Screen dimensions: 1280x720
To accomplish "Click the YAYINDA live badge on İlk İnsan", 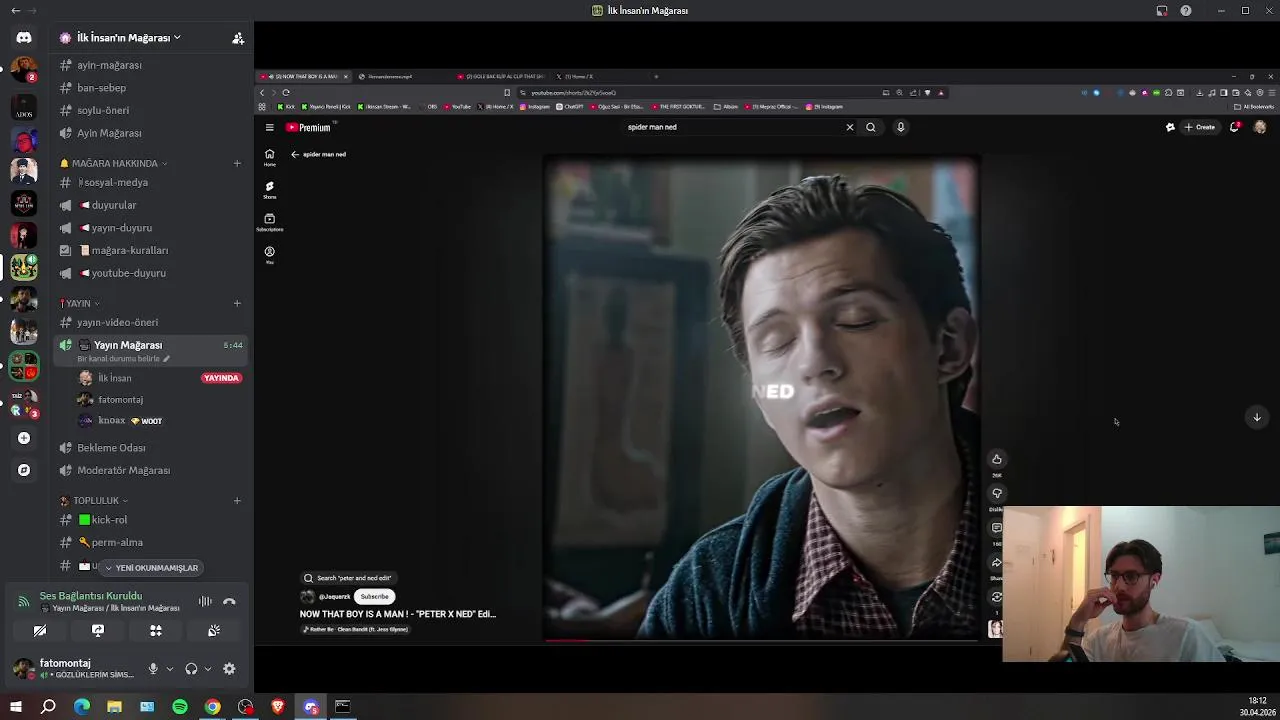I will (x=221, y=378).
